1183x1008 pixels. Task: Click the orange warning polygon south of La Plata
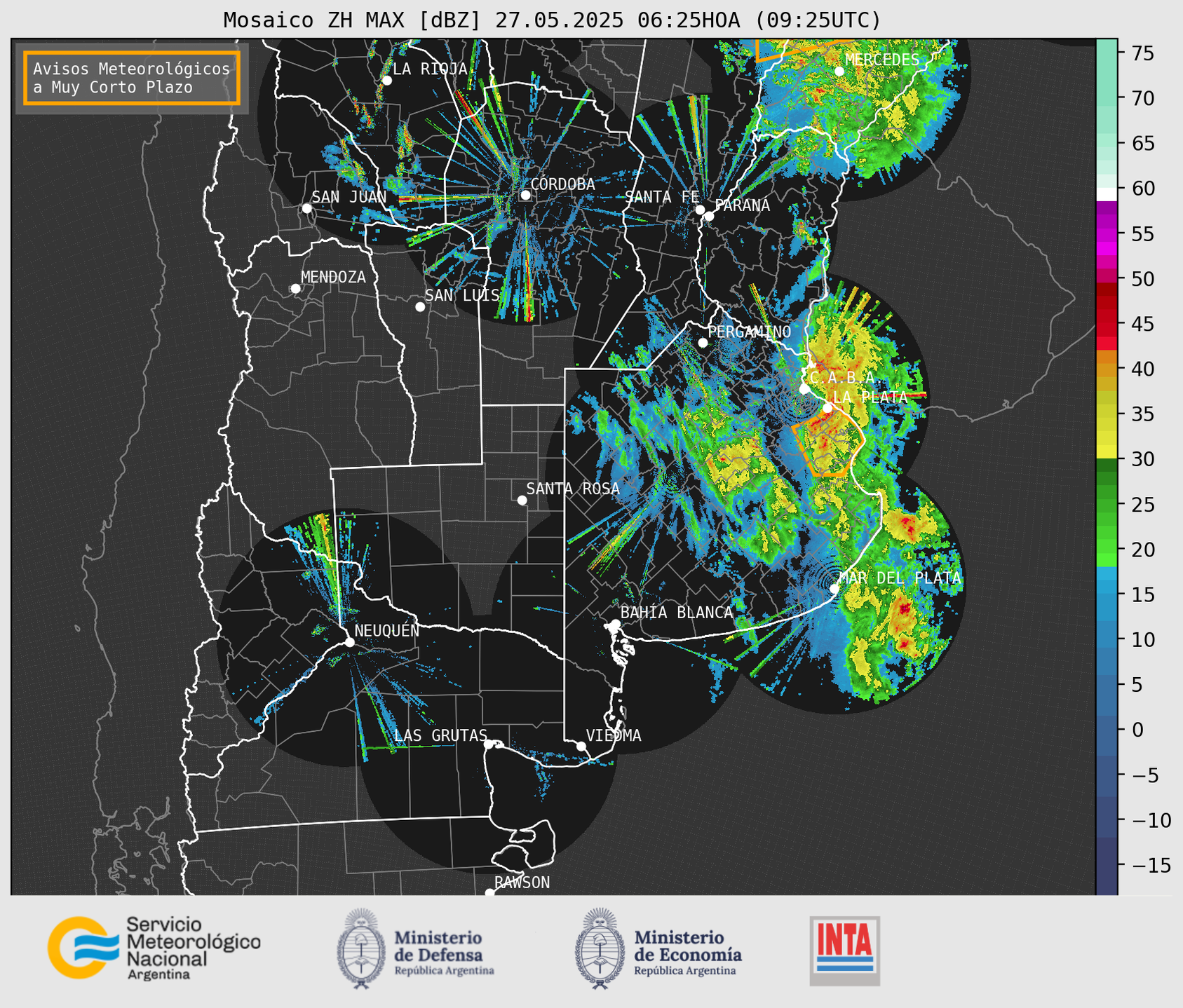(829, 443)
